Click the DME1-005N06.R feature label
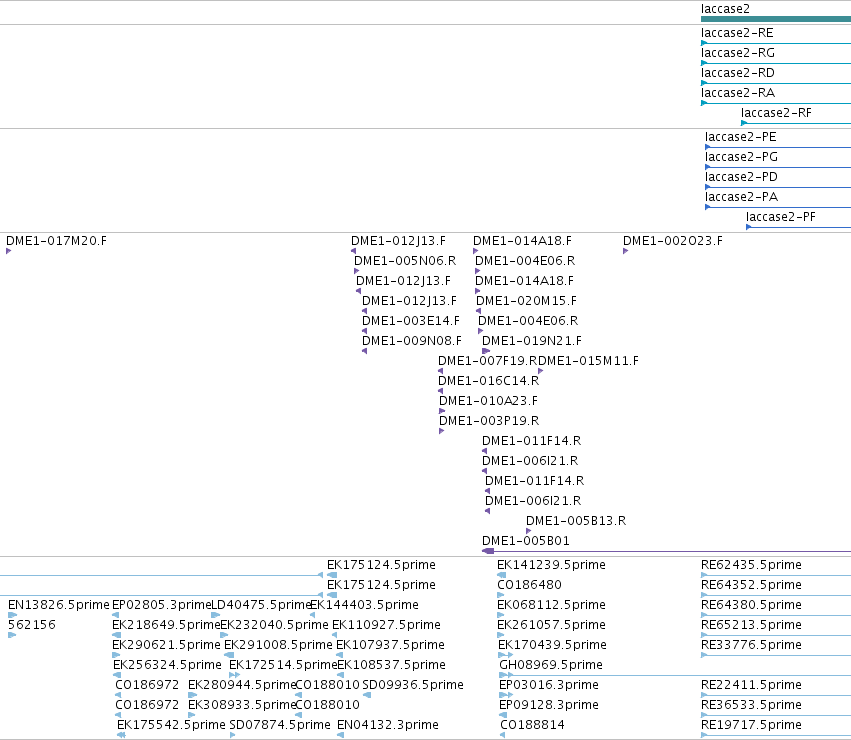851x740 pixels. pyautogui.click(x=405, y=261)
